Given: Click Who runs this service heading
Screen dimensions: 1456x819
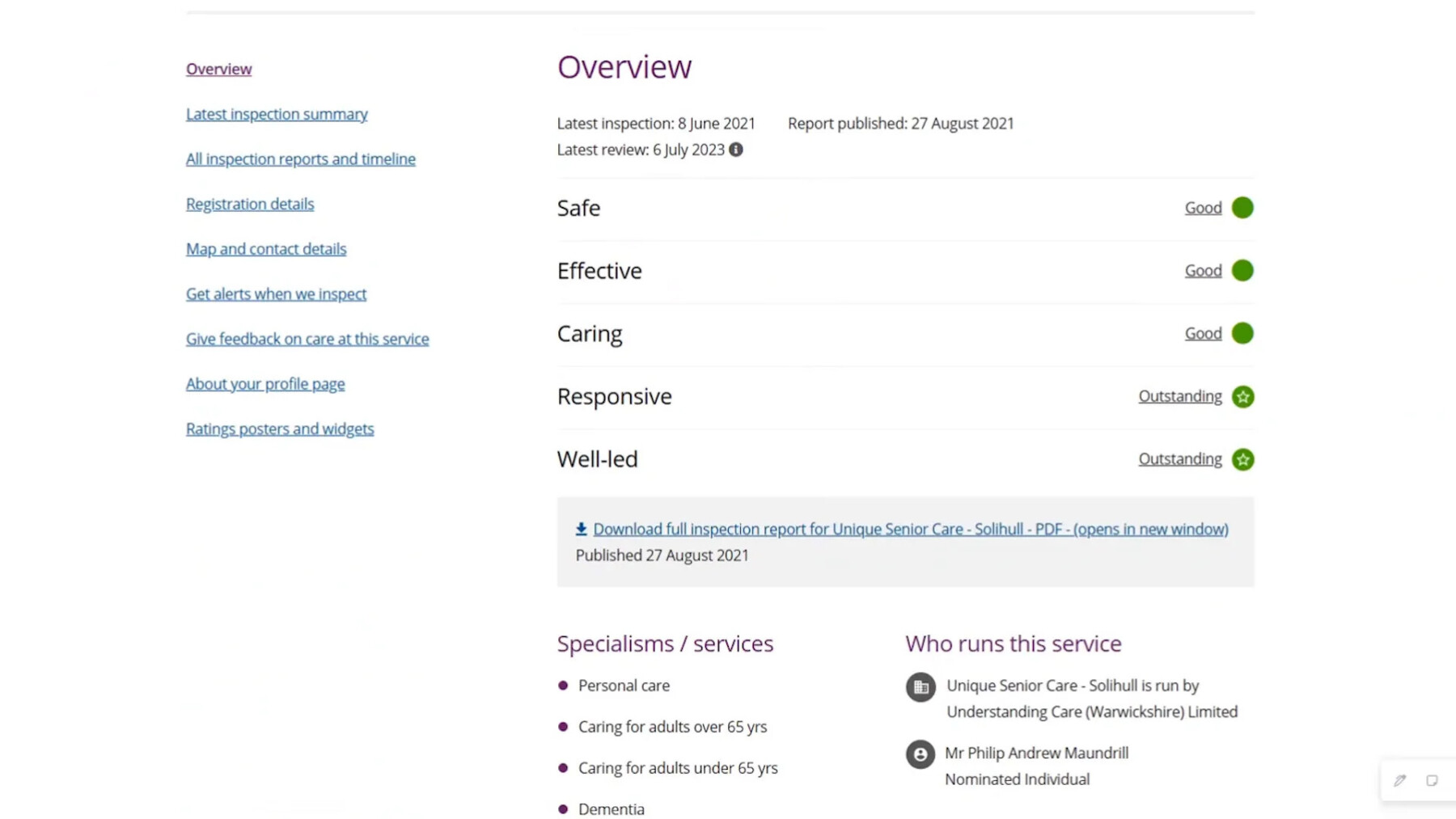Looking at the screenshot, I should click(x=1014, y=644).
